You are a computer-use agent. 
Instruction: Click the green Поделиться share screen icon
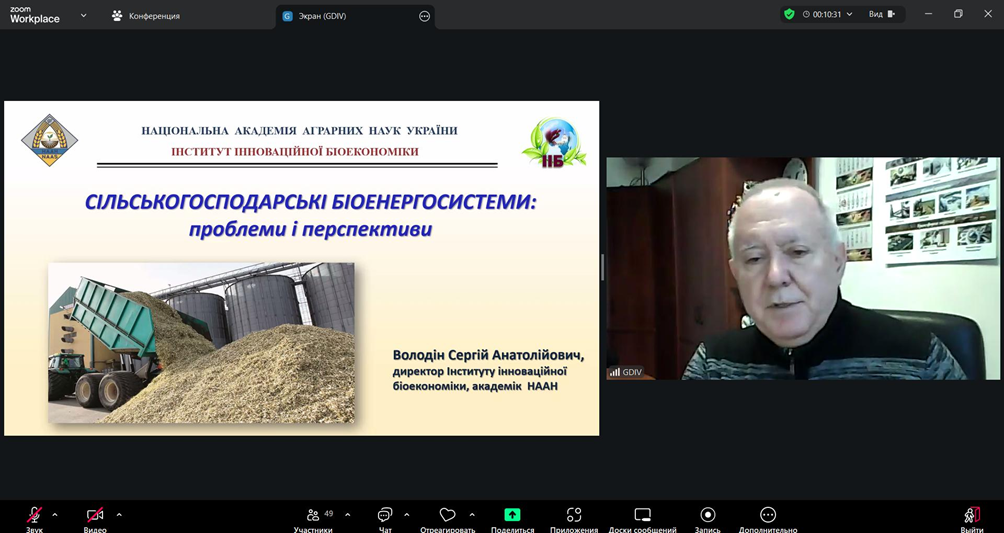[512, 516]
